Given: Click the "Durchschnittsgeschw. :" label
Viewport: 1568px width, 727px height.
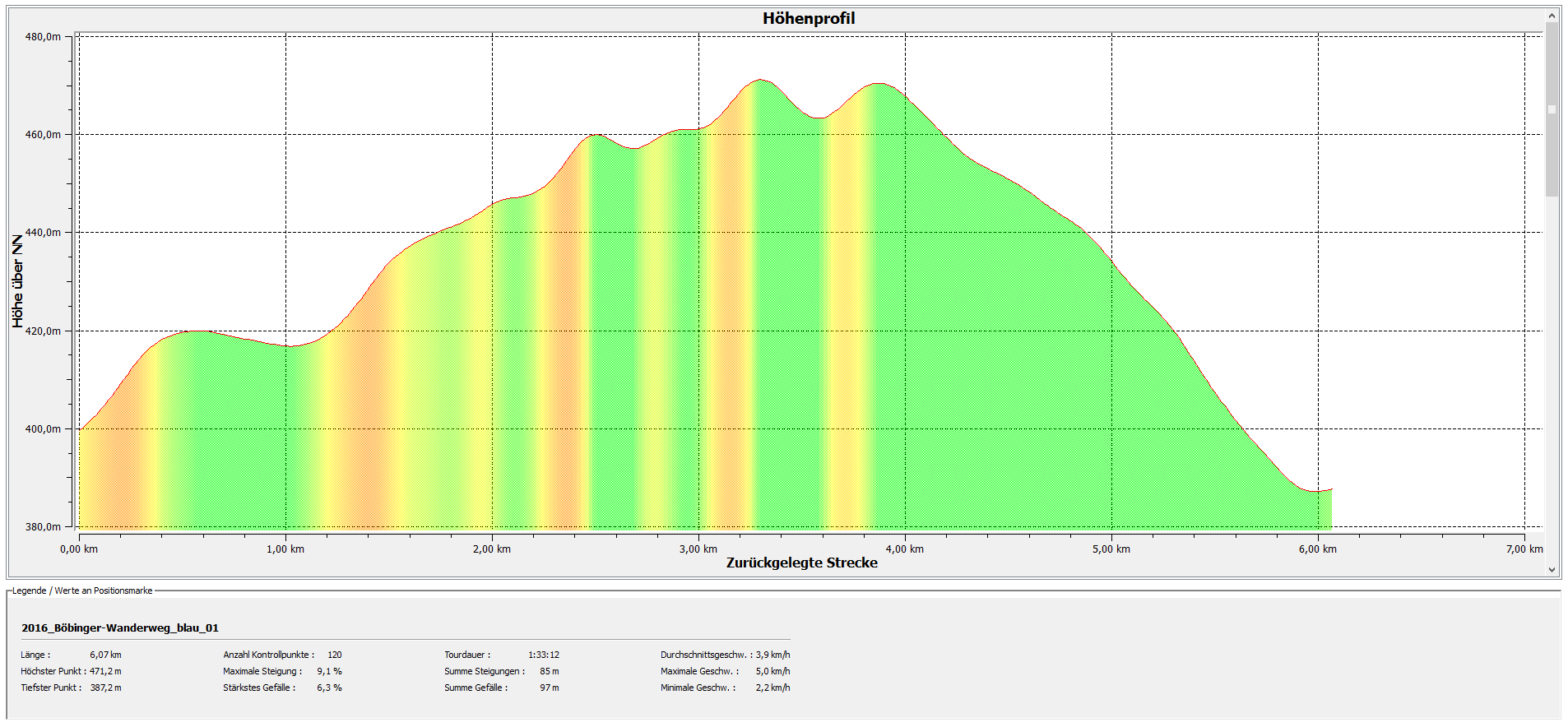Looking at the screenshot, I should pyautogui.click(x=707, y=655).
